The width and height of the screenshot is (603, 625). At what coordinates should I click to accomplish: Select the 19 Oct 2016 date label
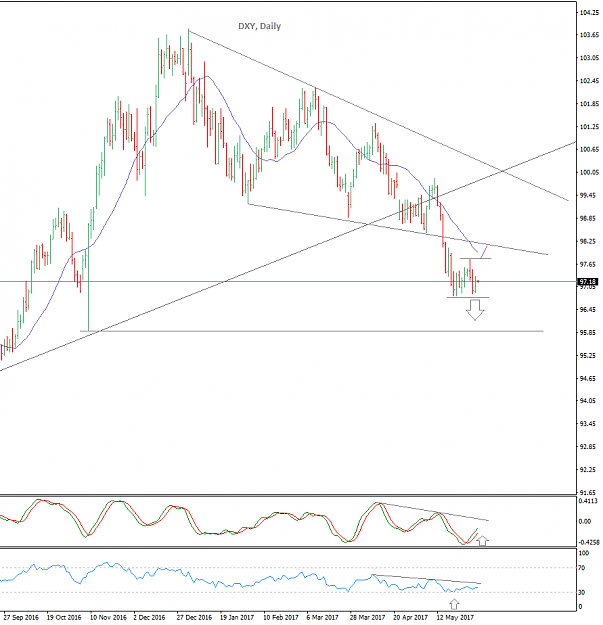[64, 617]
